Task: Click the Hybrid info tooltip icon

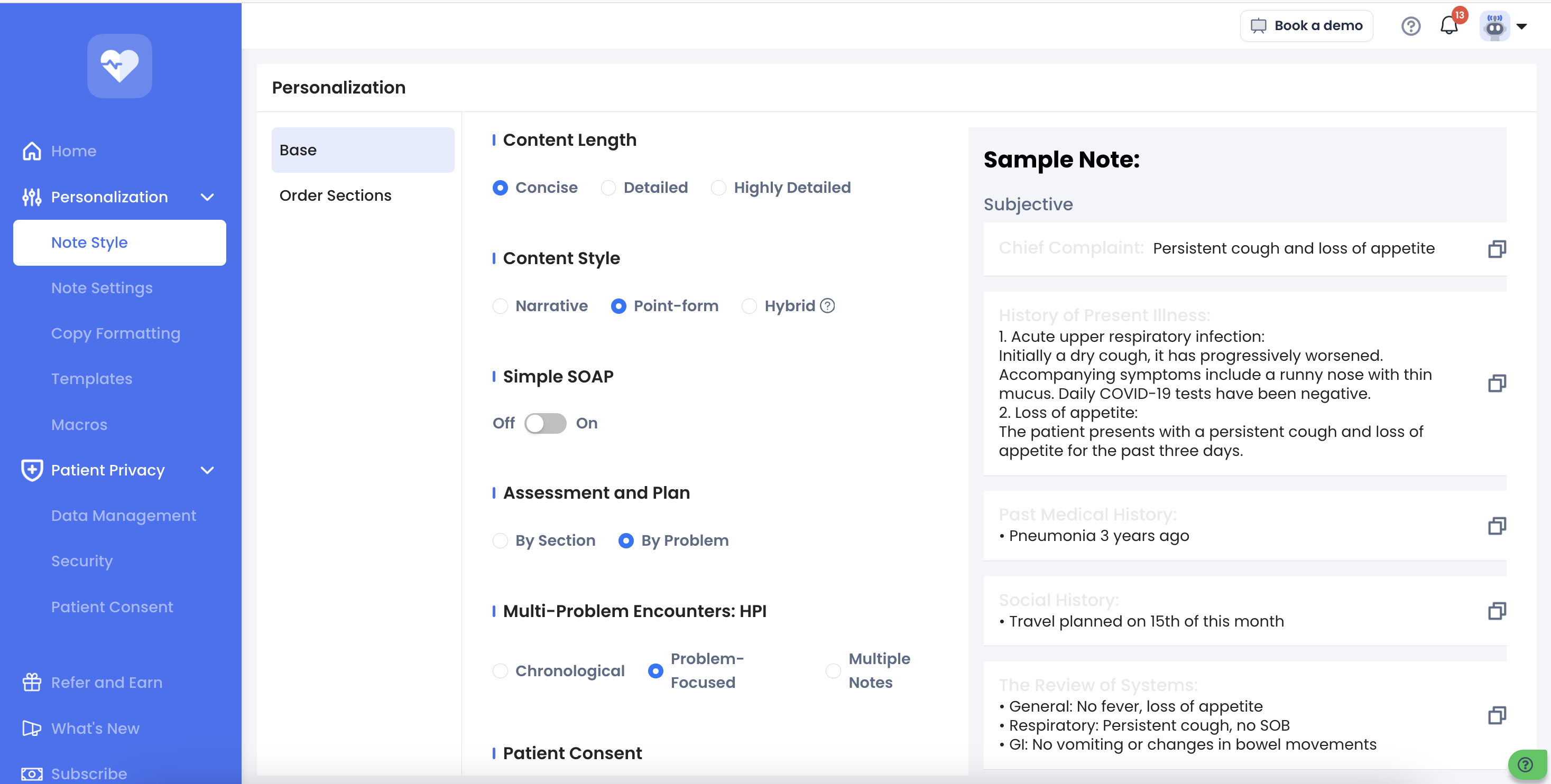Action: [828, 306]
